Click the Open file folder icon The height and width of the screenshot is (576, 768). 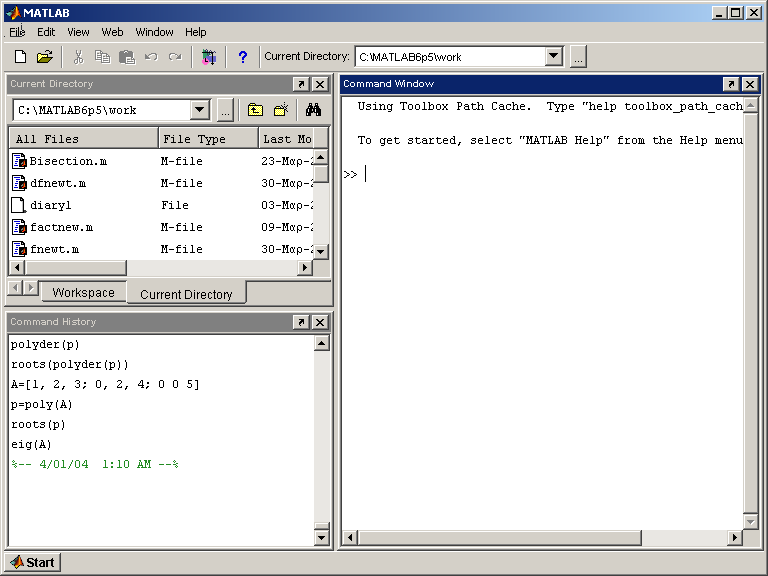[x=45, y=57]
